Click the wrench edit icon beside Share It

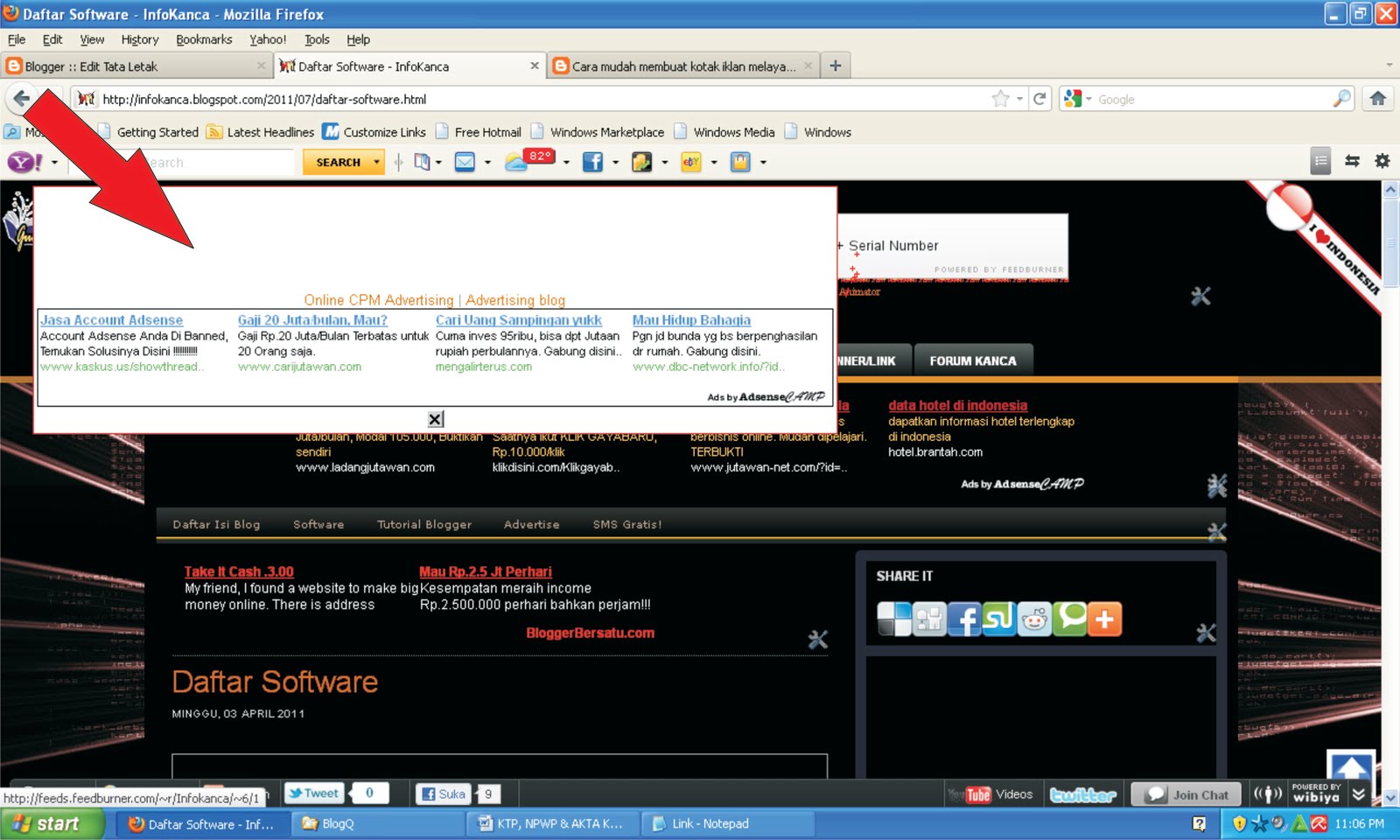(x=1206, y=632)
